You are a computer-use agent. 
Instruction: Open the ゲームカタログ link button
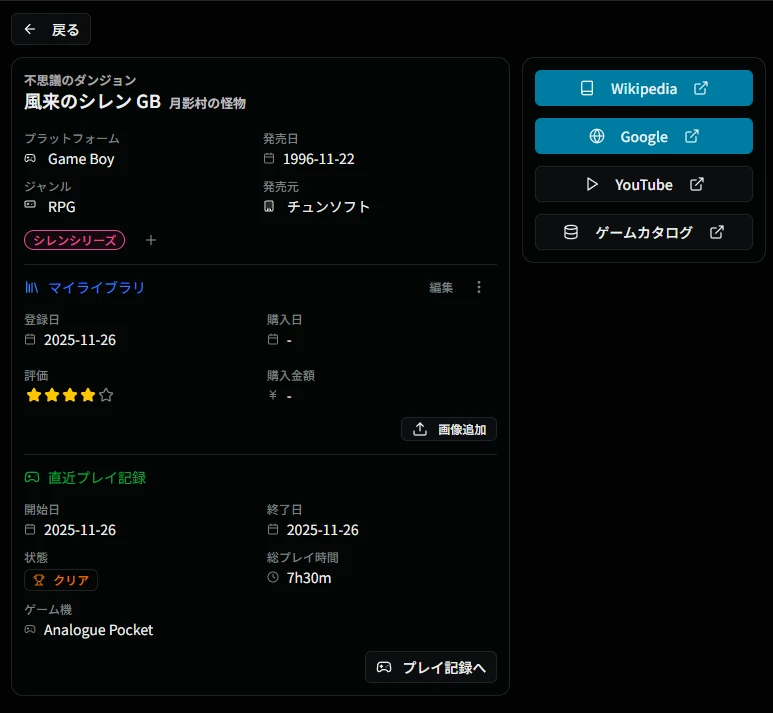[643, 232]
